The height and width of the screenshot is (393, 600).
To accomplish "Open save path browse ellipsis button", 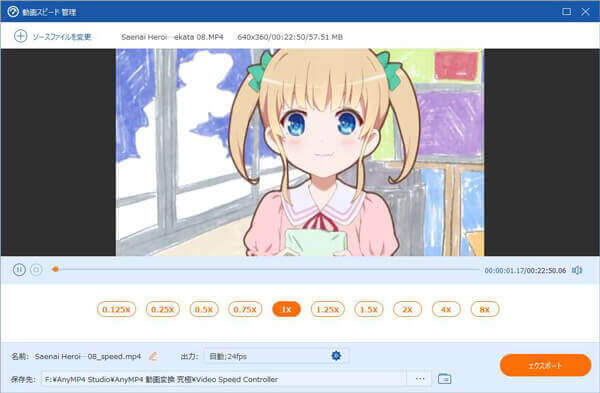I will coord(420,379).
